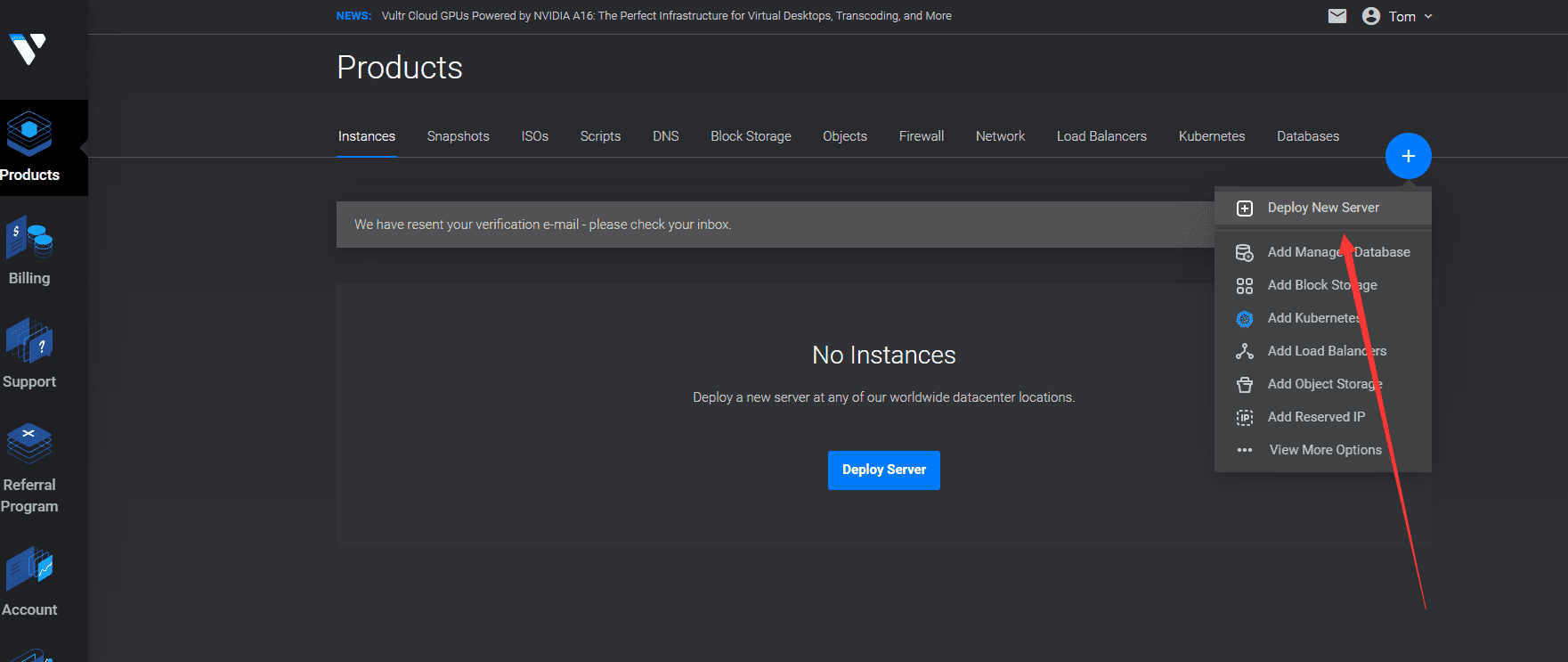Select Add Object Storage menu entry
This screenshot has width=1568, height=662.
1323,384
